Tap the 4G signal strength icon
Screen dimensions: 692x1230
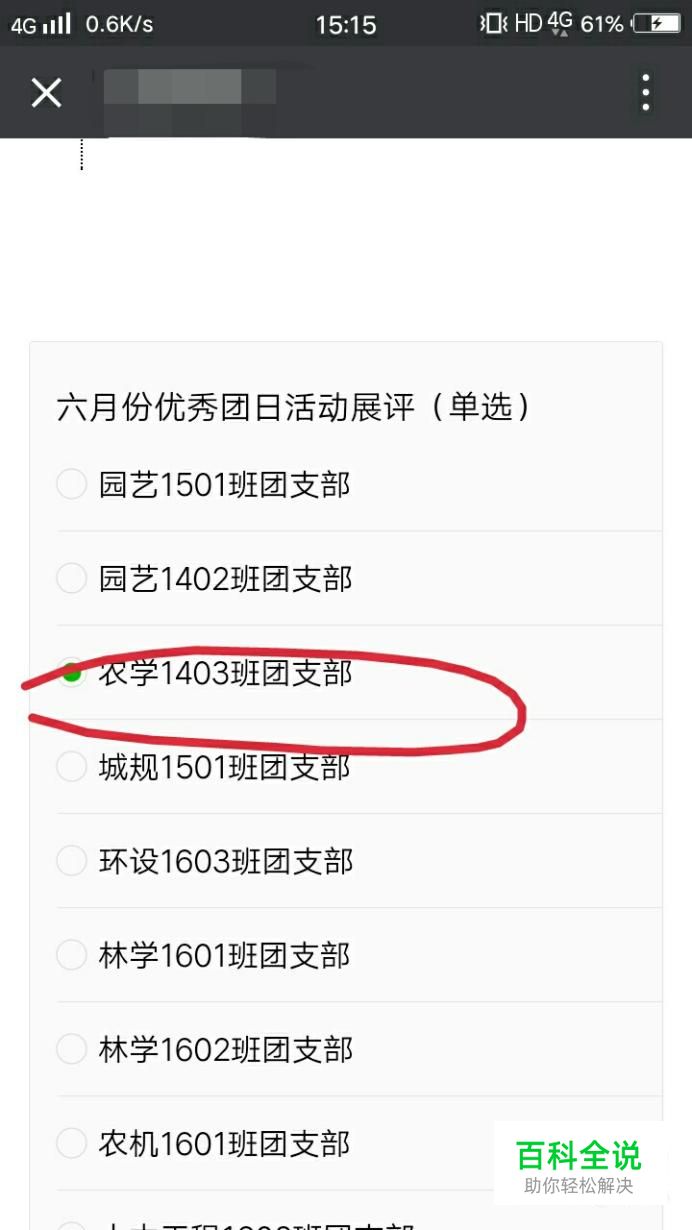(41, 23)
